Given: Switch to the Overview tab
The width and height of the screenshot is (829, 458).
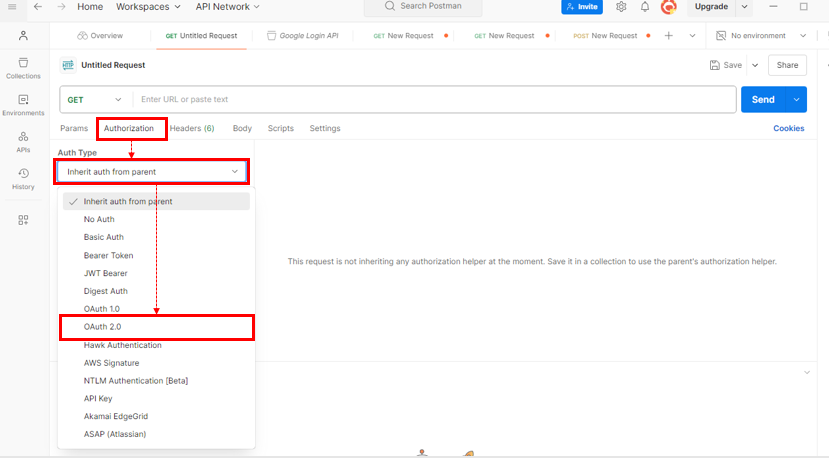Looking at the screenshot, I should tap(100, 35).
